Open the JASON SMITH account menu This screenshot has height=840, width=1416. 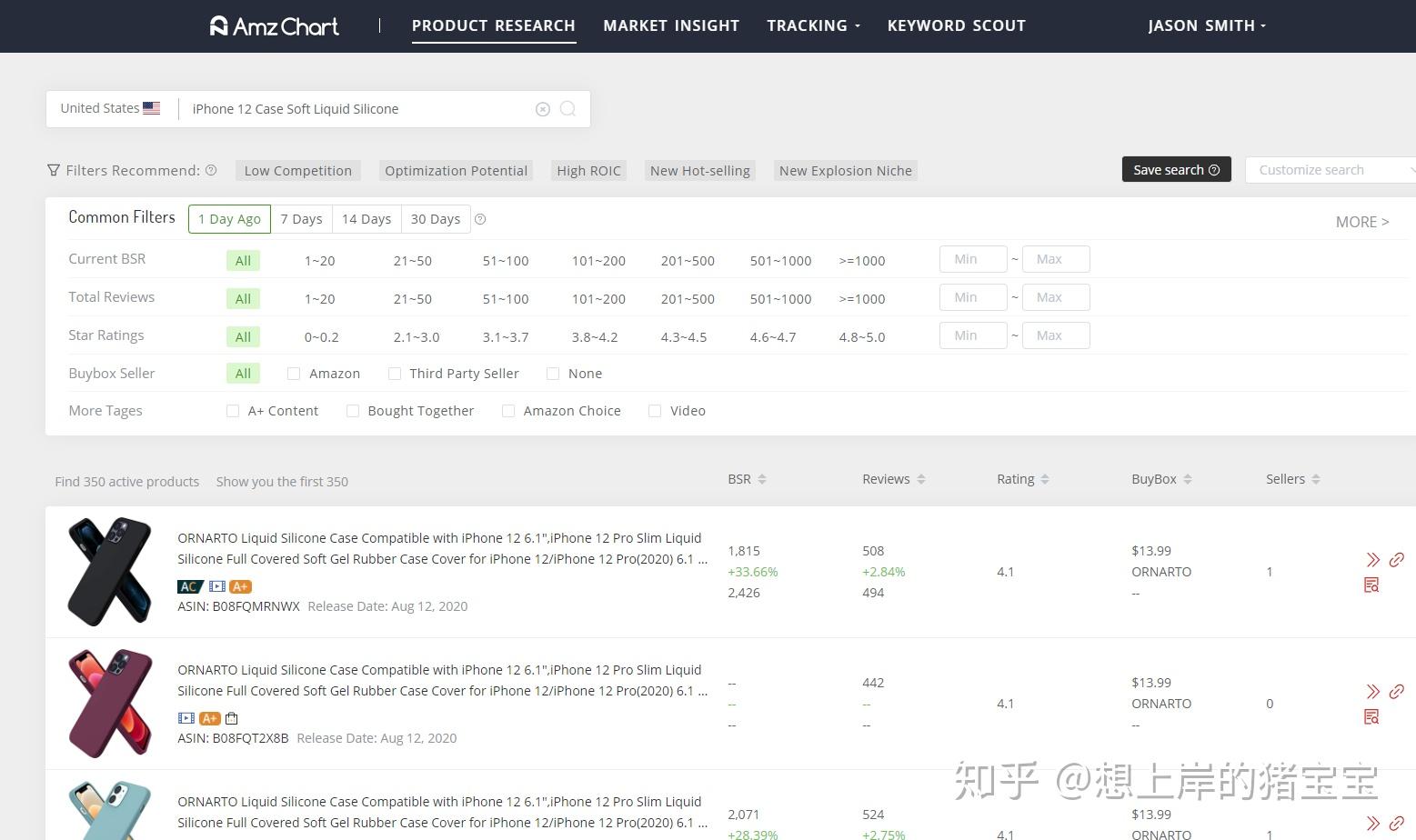coord(1207,25)
